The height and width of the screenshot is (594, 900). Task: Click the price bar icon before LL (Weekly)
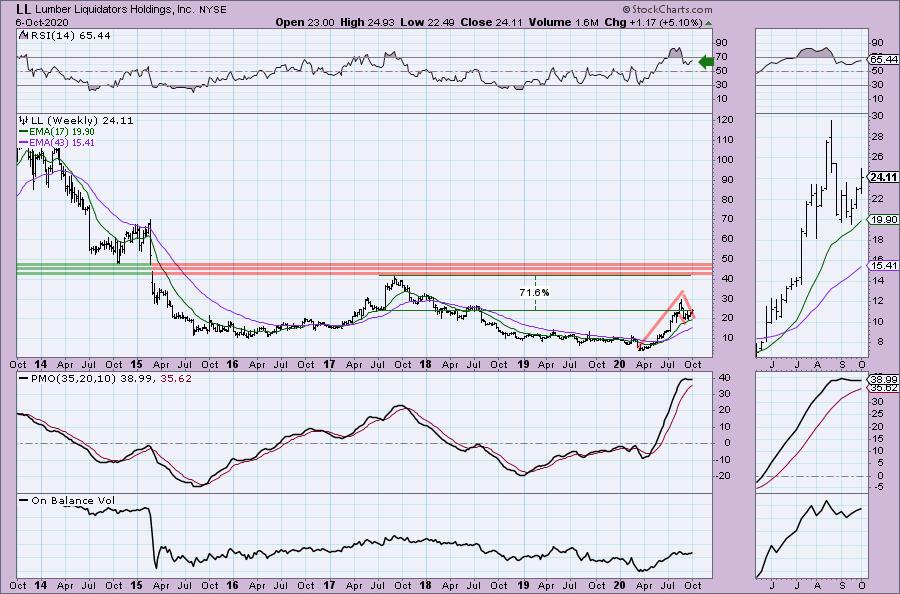24,121
